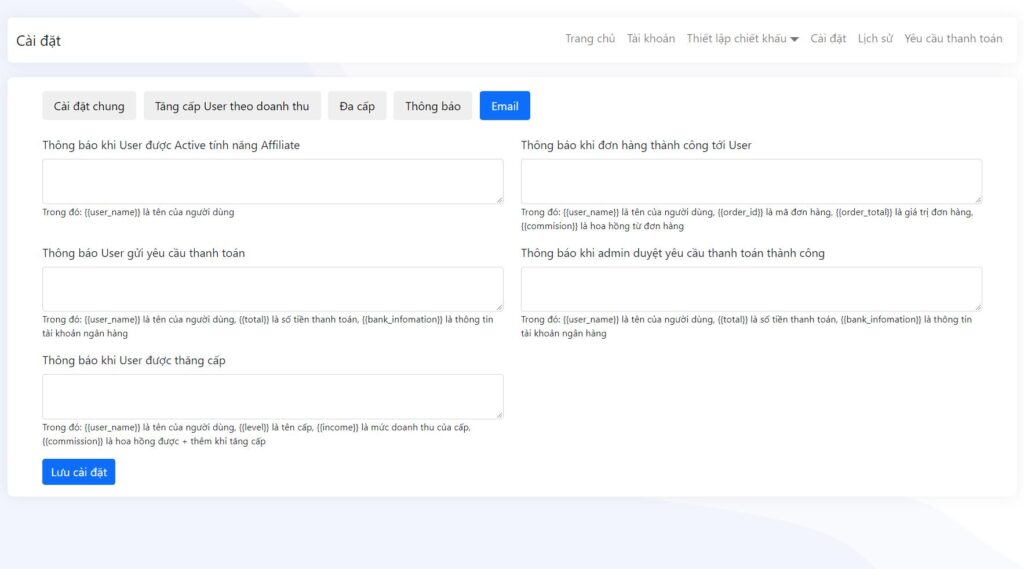Open the Lịch sử page
Viewport: 1024px width, 569px height.
[875, 39]
